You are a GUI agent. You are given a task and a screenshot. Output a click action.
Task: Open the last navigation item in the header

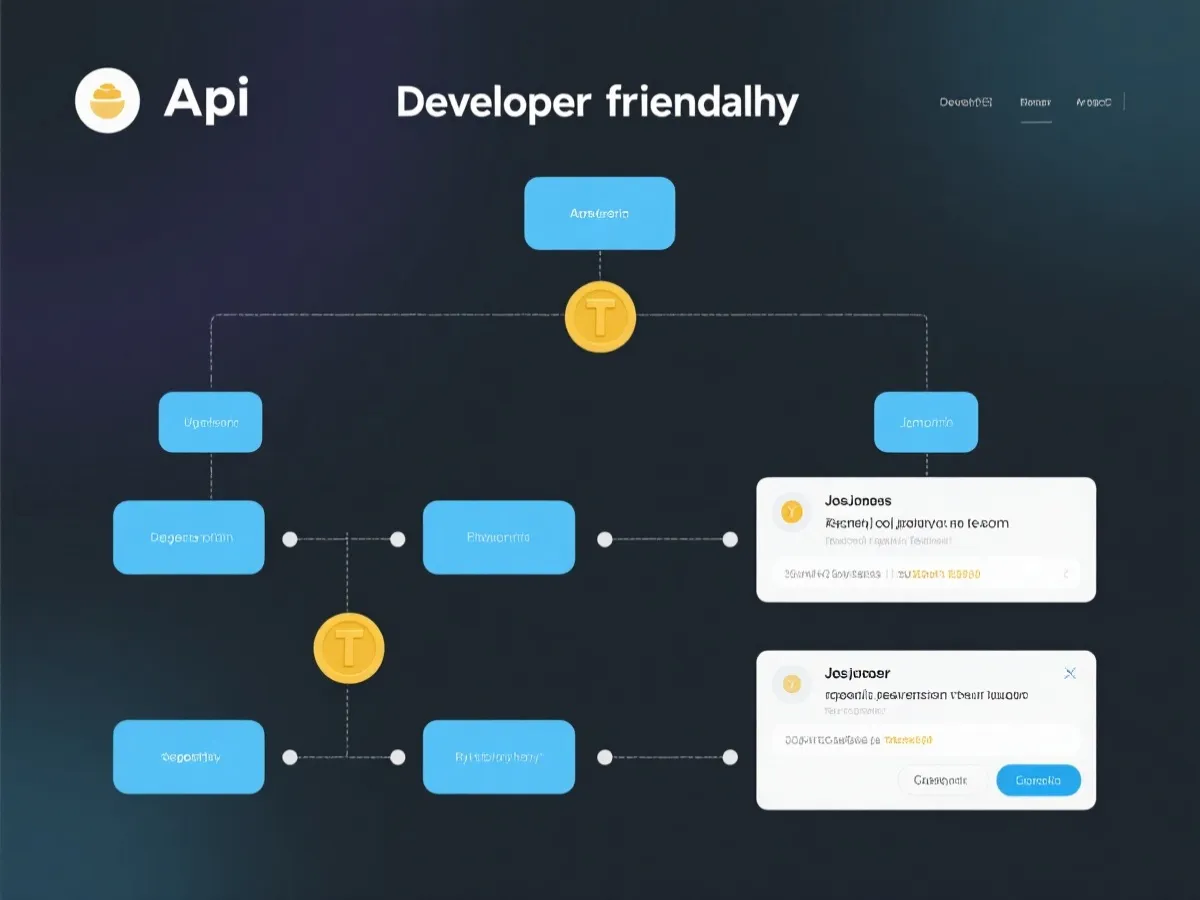coord(1093,102)
